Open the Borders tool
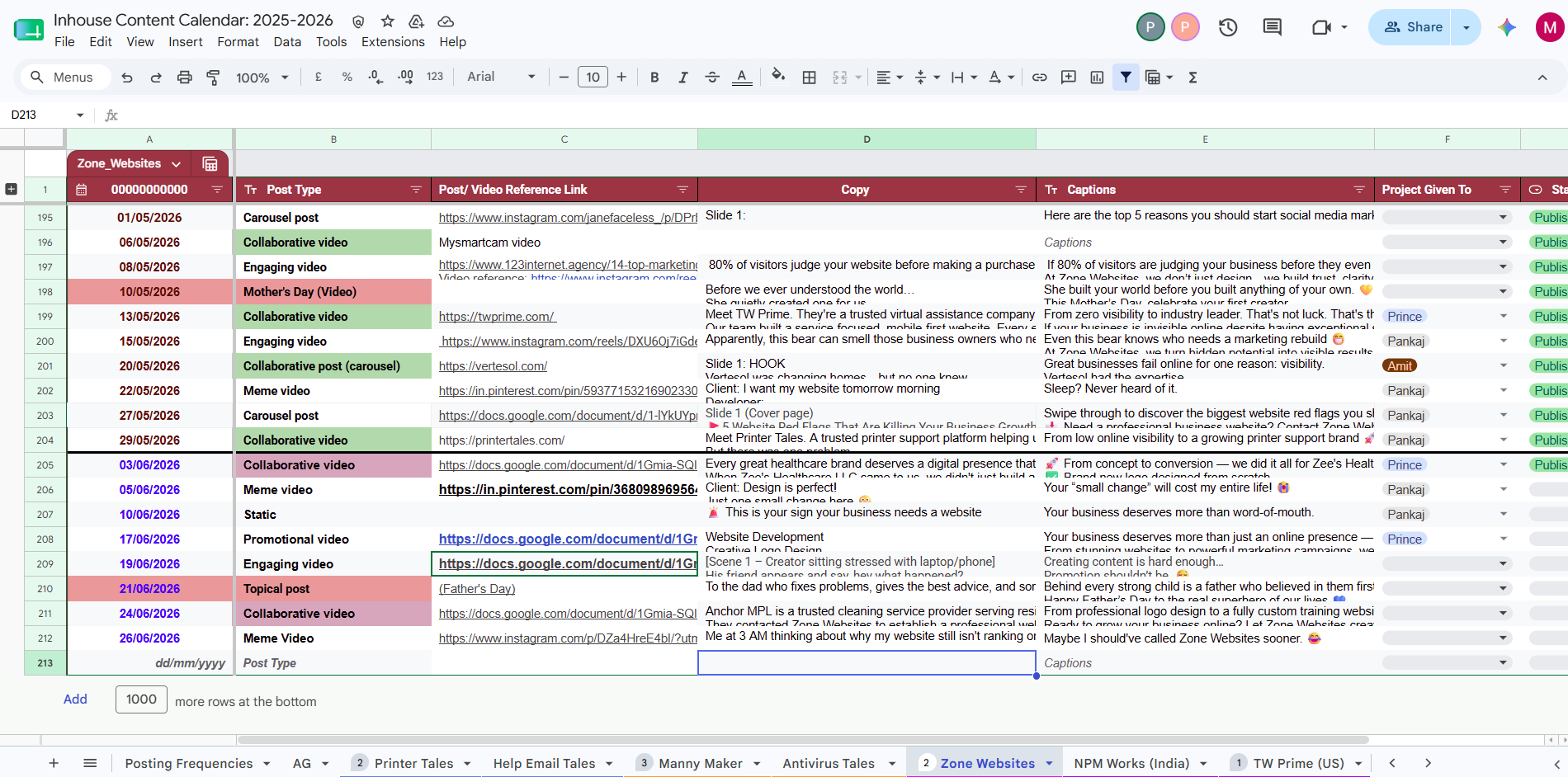 pyautogui.click(x=810, y=78)
